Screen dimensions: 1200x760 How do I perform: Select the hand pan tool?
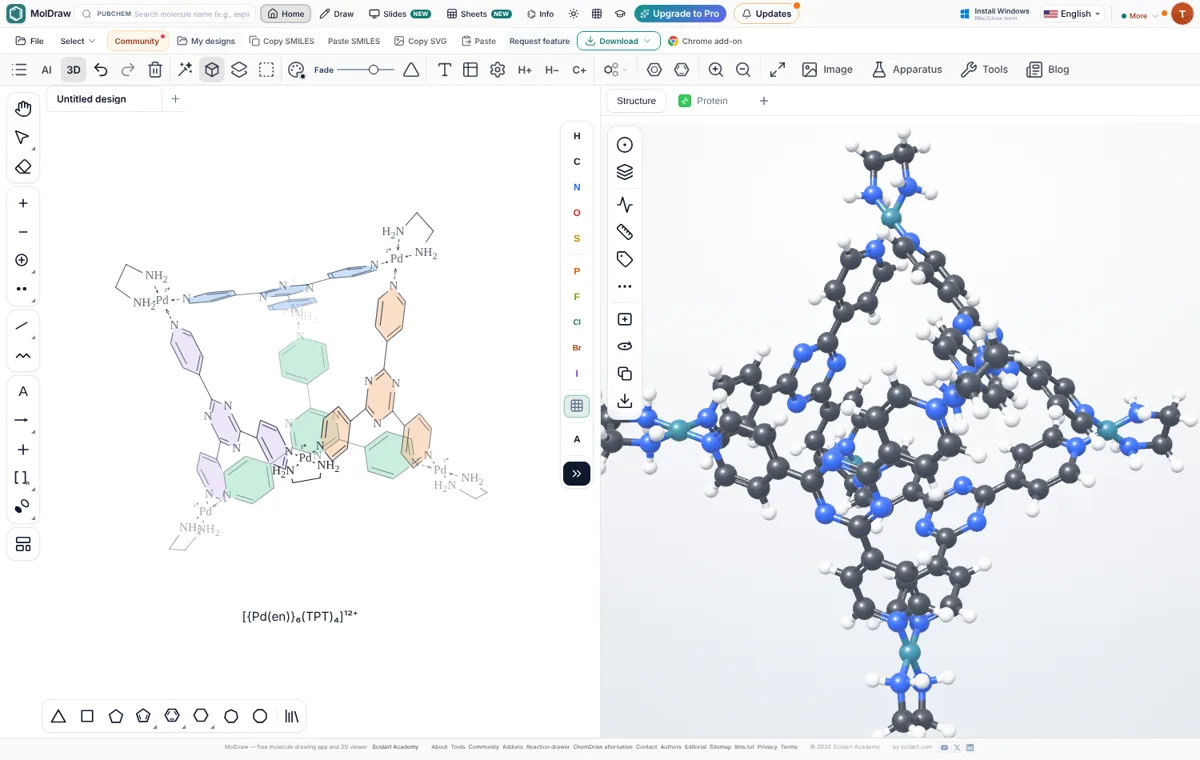23,109
